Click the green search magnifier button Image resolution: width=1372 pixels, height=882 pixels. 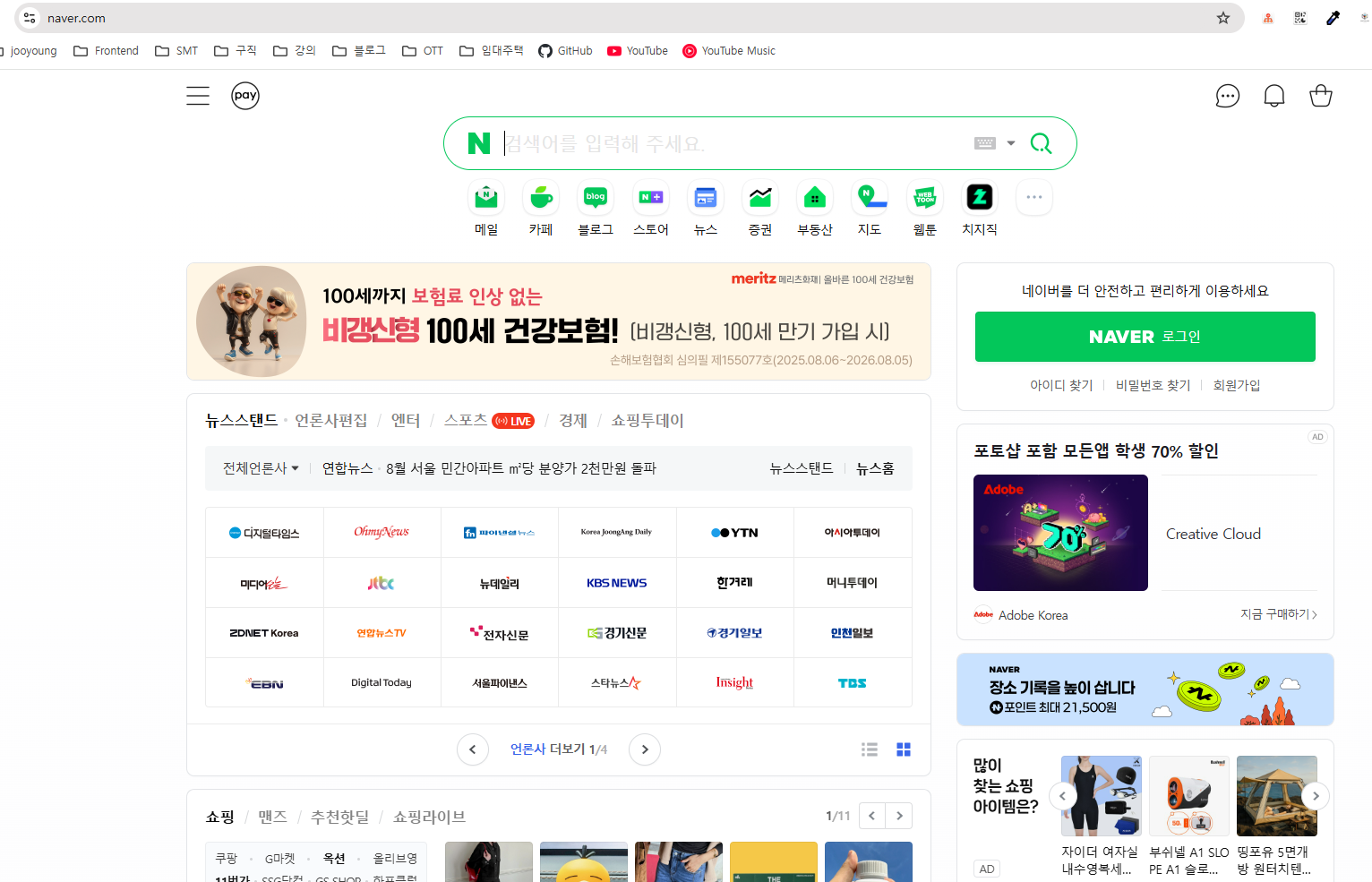[x=1041, y=143]
